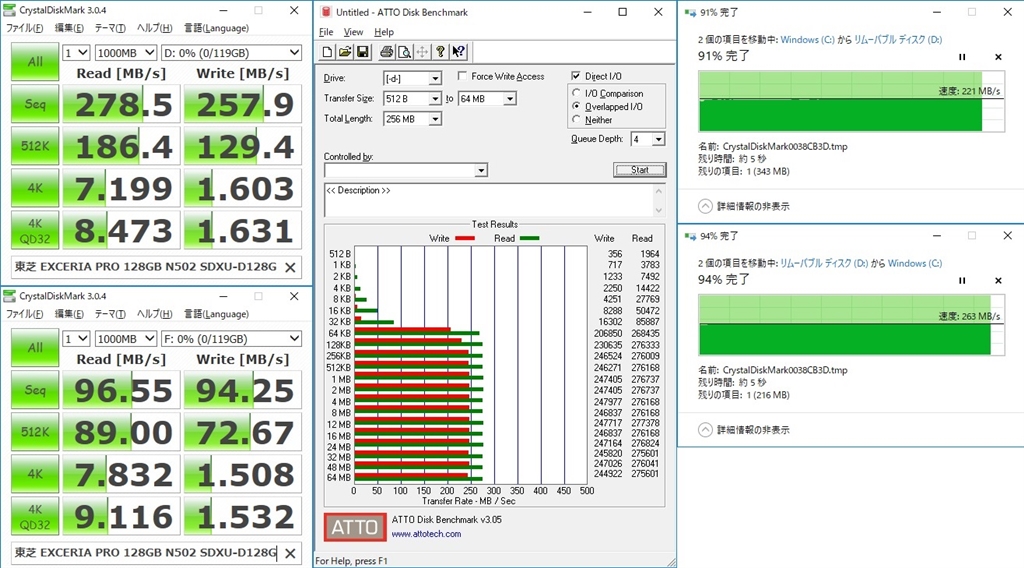Activate the context help arrow-question icon
The width and height of the screenshot is (1024, 568).
(x=458, y=51)
